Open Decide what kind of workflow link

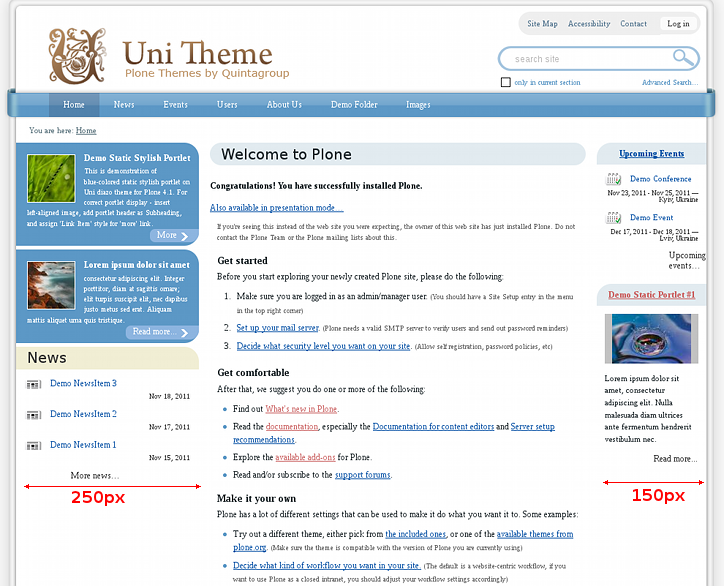pyautogui.click(x=326, y=565)
